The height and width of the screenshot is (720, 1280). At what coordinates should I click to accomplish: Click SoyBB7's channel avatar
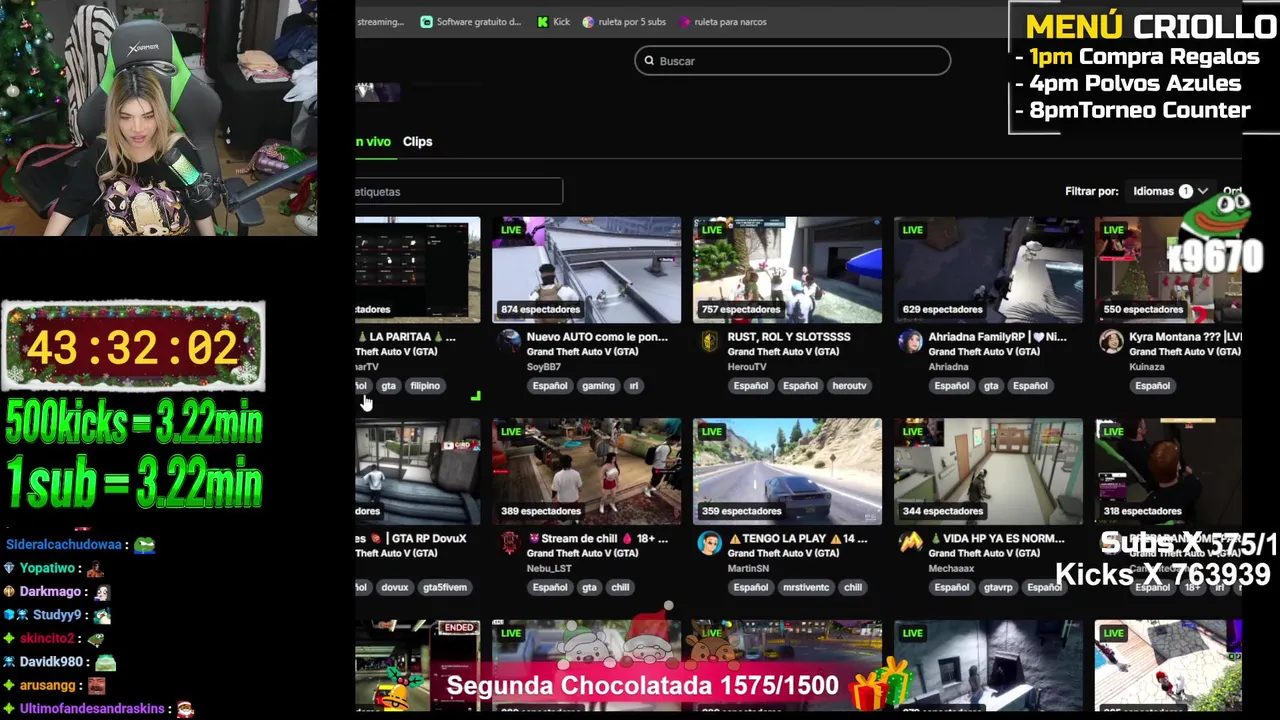coord(509,342)
